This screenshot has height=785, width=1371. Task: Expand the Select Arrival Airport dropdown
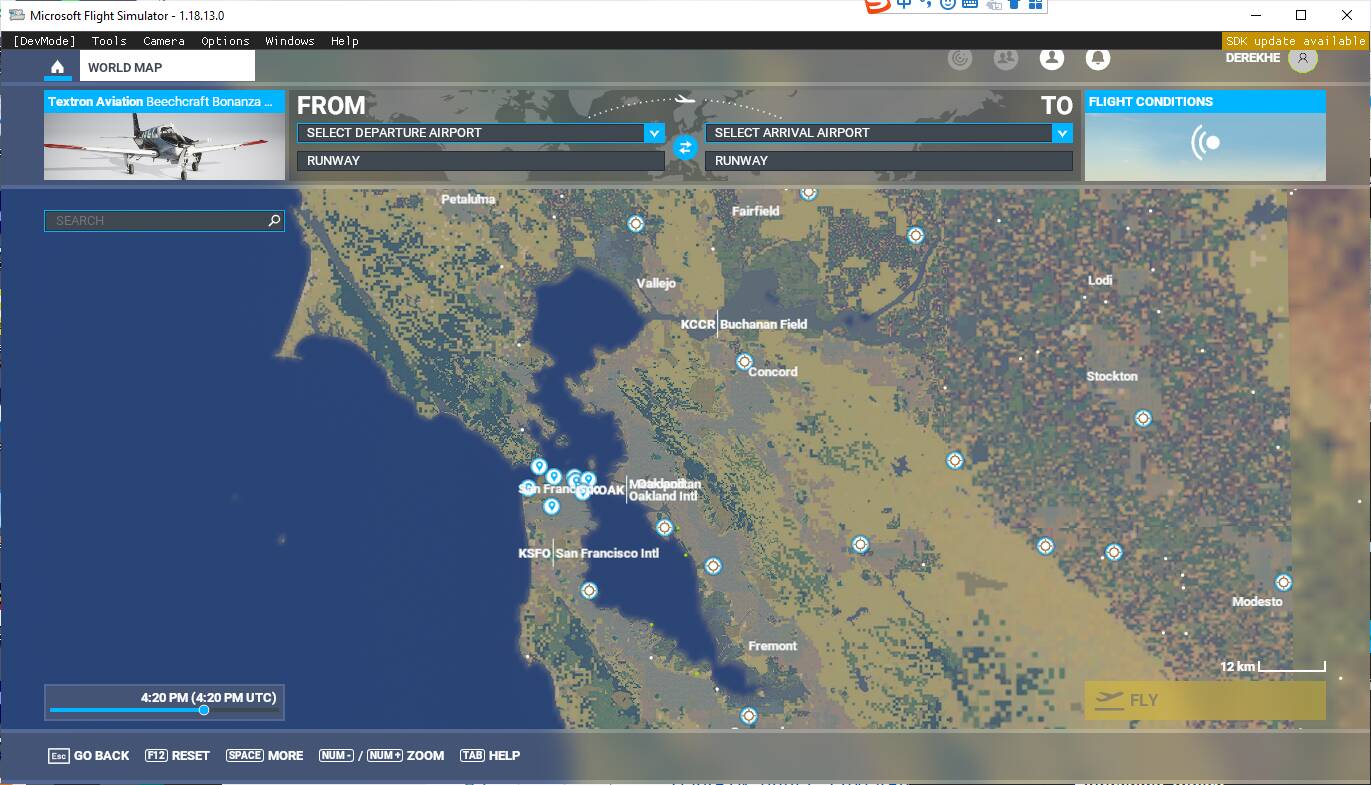coord(1061,133)
